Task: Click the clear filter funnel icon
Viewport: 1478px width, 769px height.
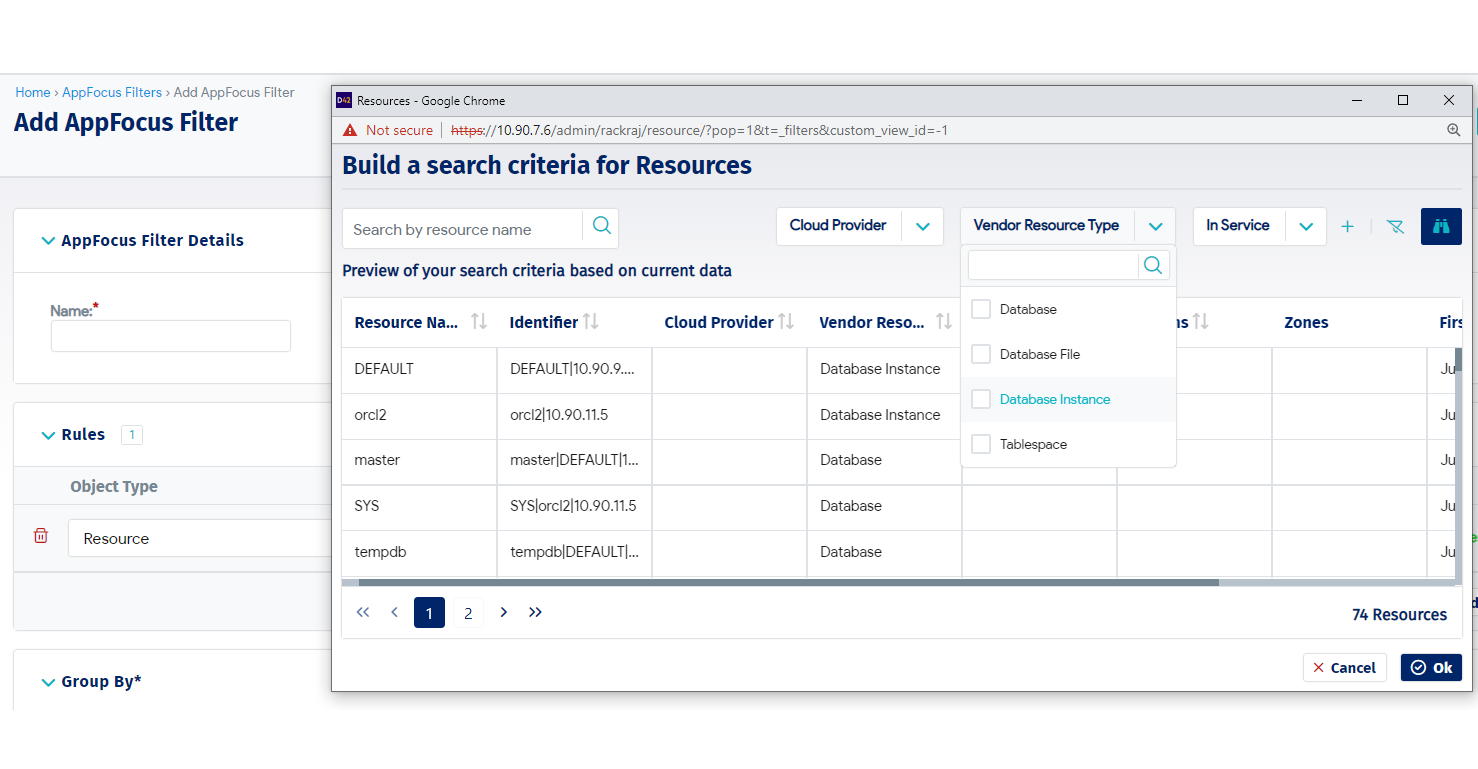Action: point(1395,226)
